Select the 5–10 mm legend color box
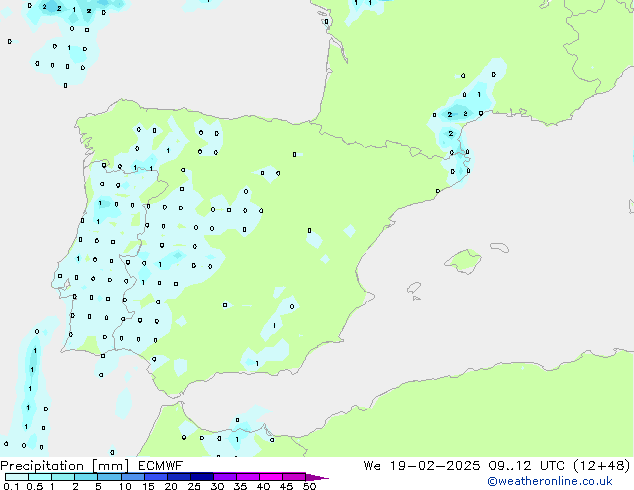The width and height of the screenshot is (634, 490). [x=109, y=477]
